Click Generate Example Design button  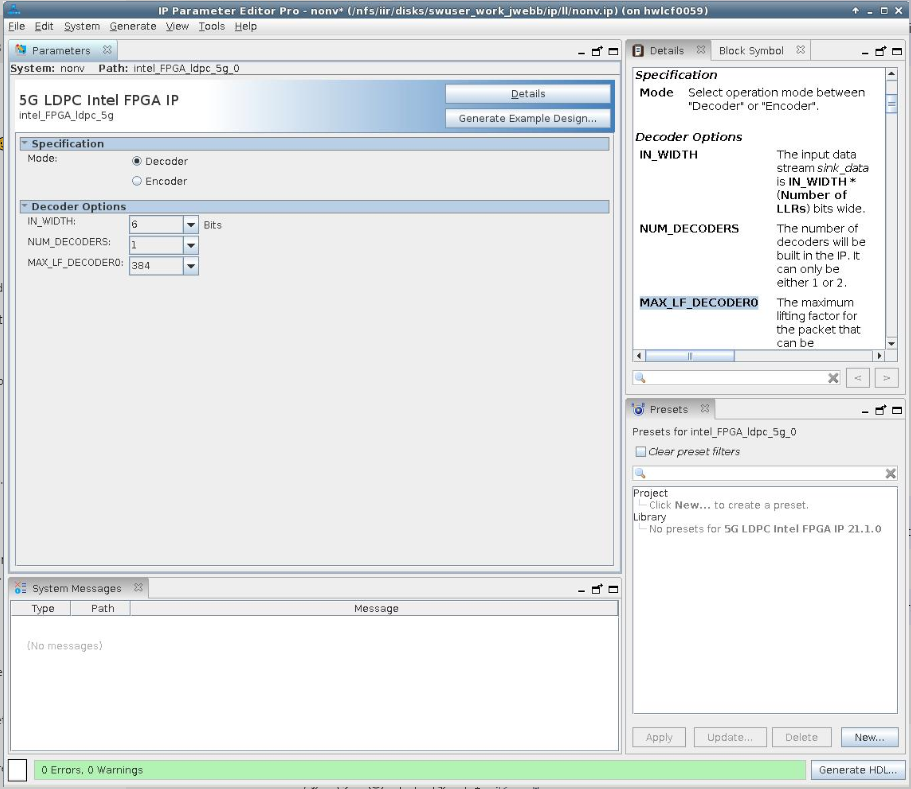[x=527, y=118]
